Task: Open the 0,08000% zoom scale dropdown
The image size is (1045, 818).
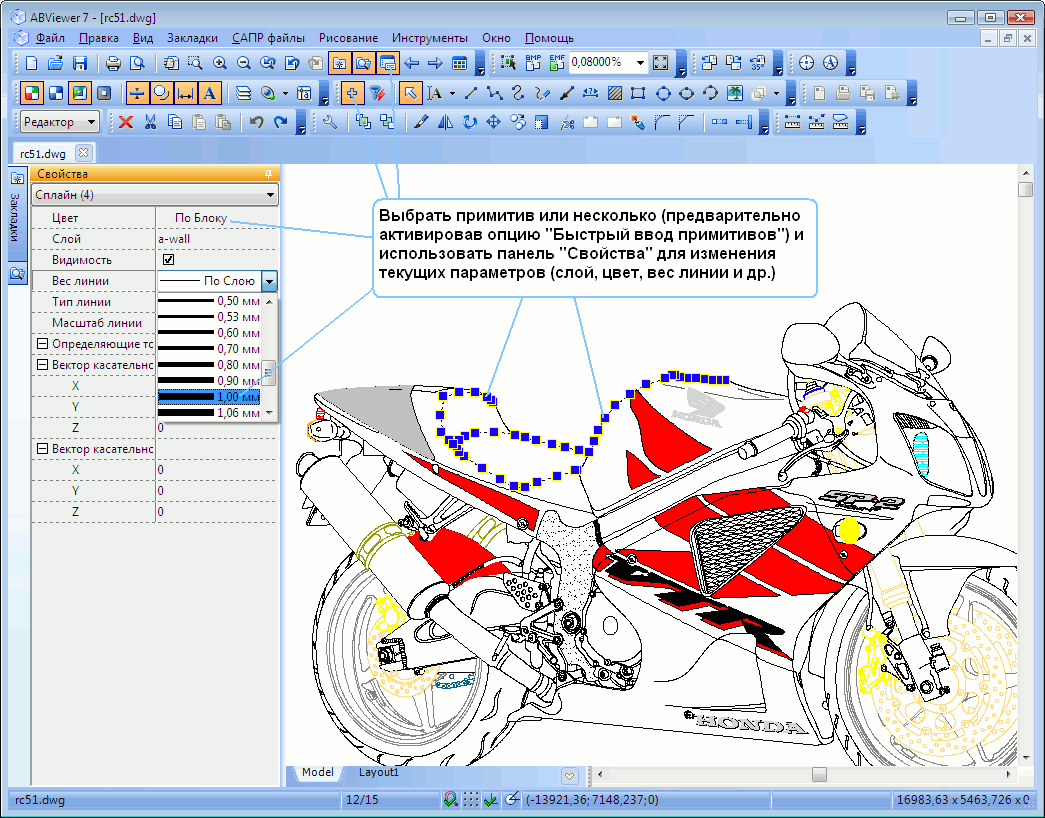Action: 640,63
